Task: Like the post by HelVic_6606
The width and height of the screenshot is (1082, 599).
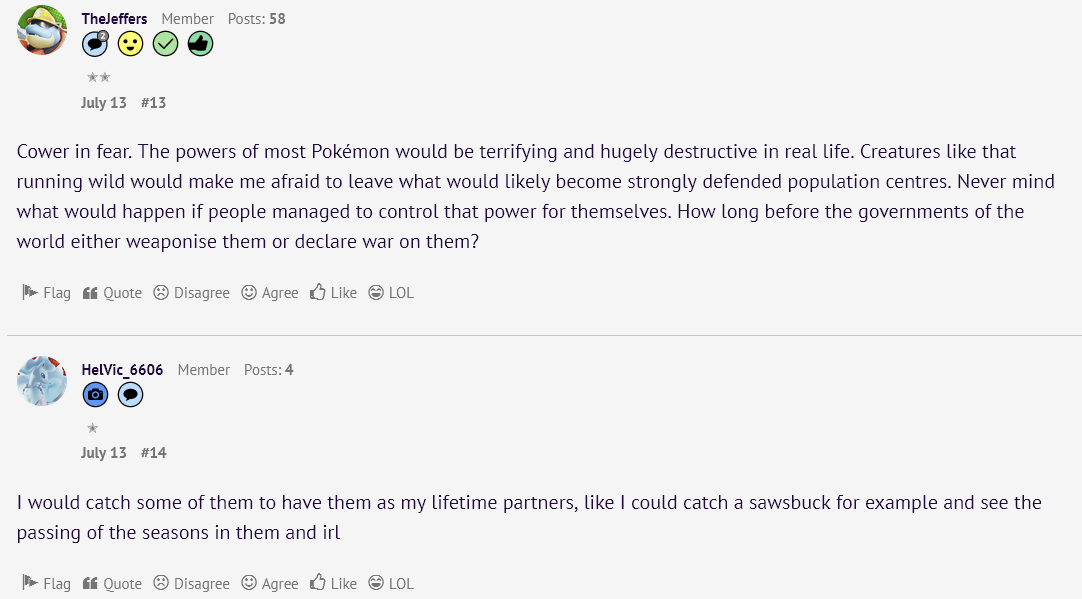Action: pyautogui.click(x=333, y=584)
